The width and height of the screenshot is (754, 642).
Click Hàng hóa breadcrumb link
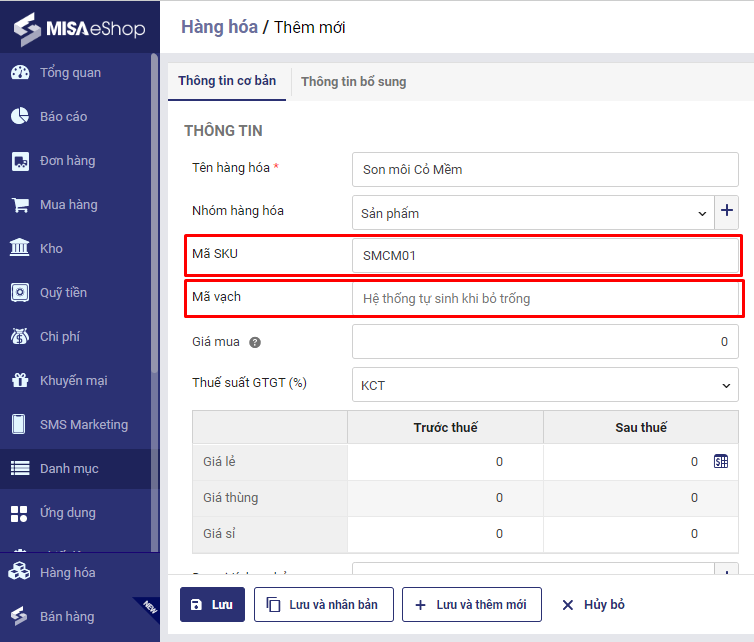coord(219,27)
